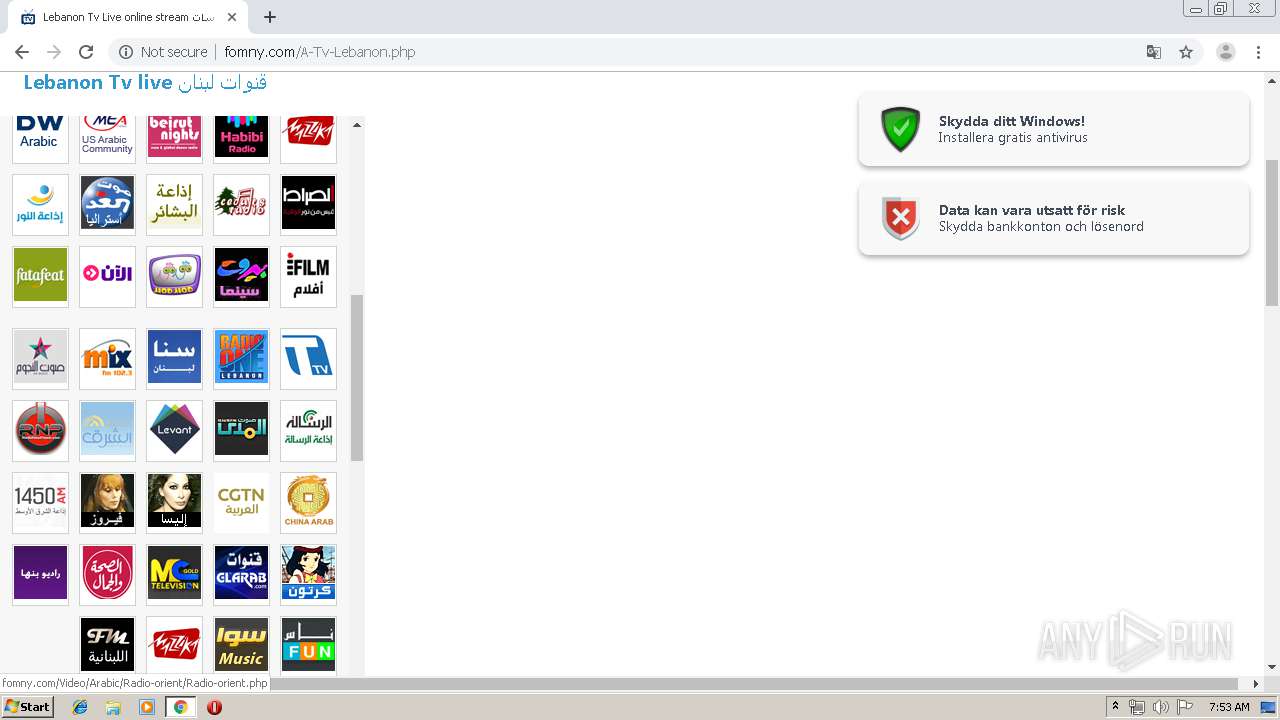This screenshot has width=1280, height=720.
Task: Reload the current page
Action: 86,52
